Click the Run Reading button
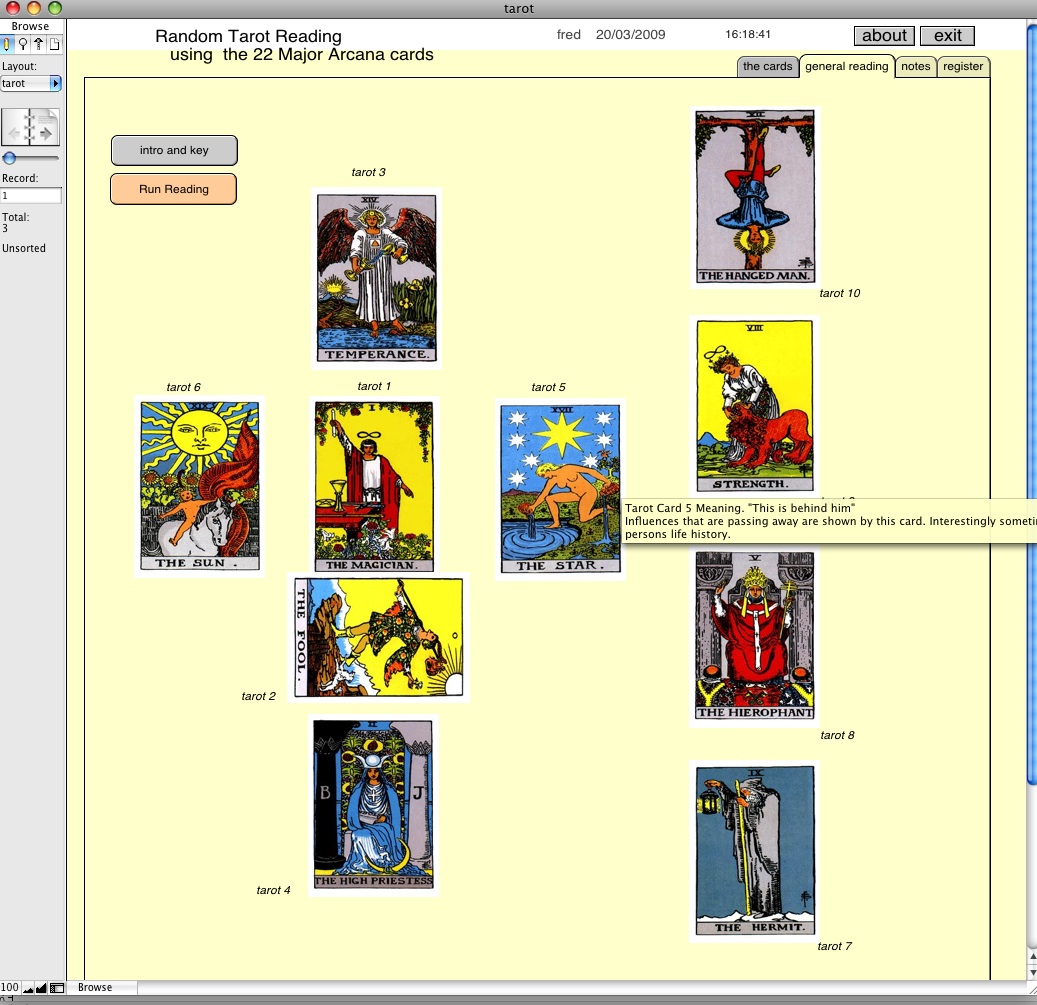The image size is (1037, 1005). [x=173, y=189]
